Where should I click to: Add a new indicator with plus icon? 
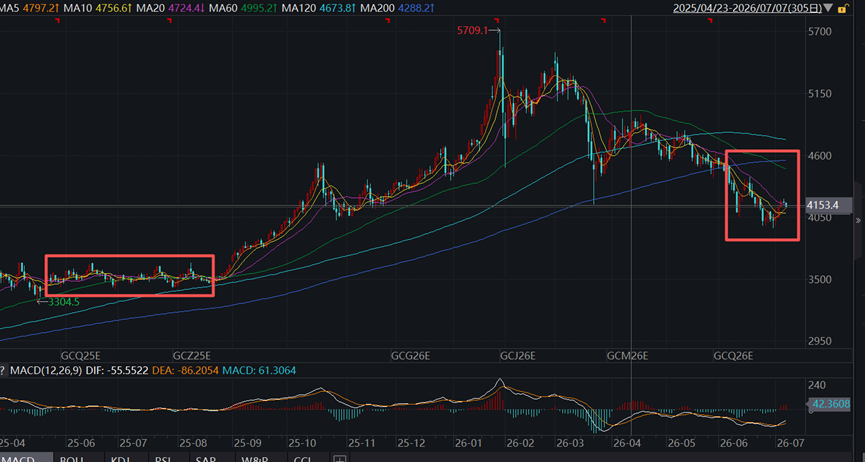point(340,459)
